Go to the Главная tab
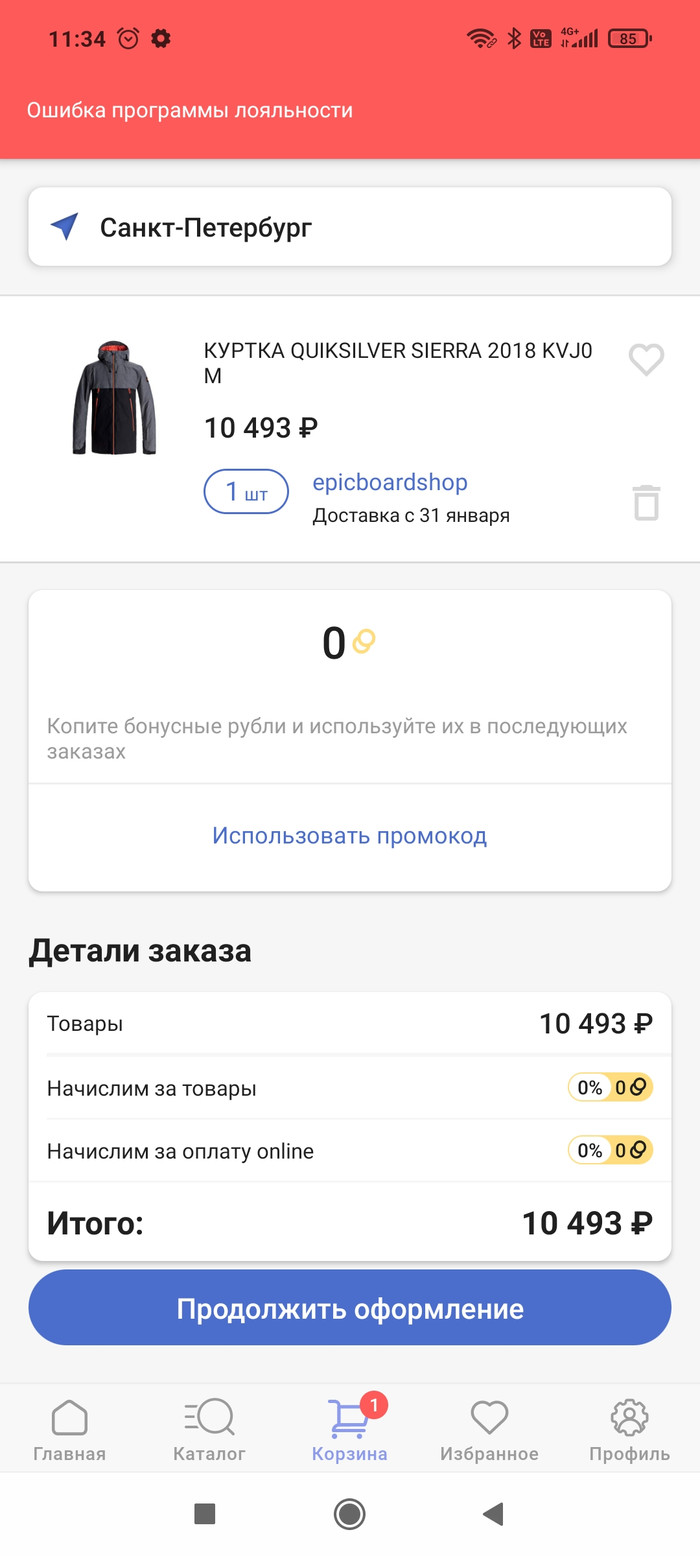 point(69,1430)
